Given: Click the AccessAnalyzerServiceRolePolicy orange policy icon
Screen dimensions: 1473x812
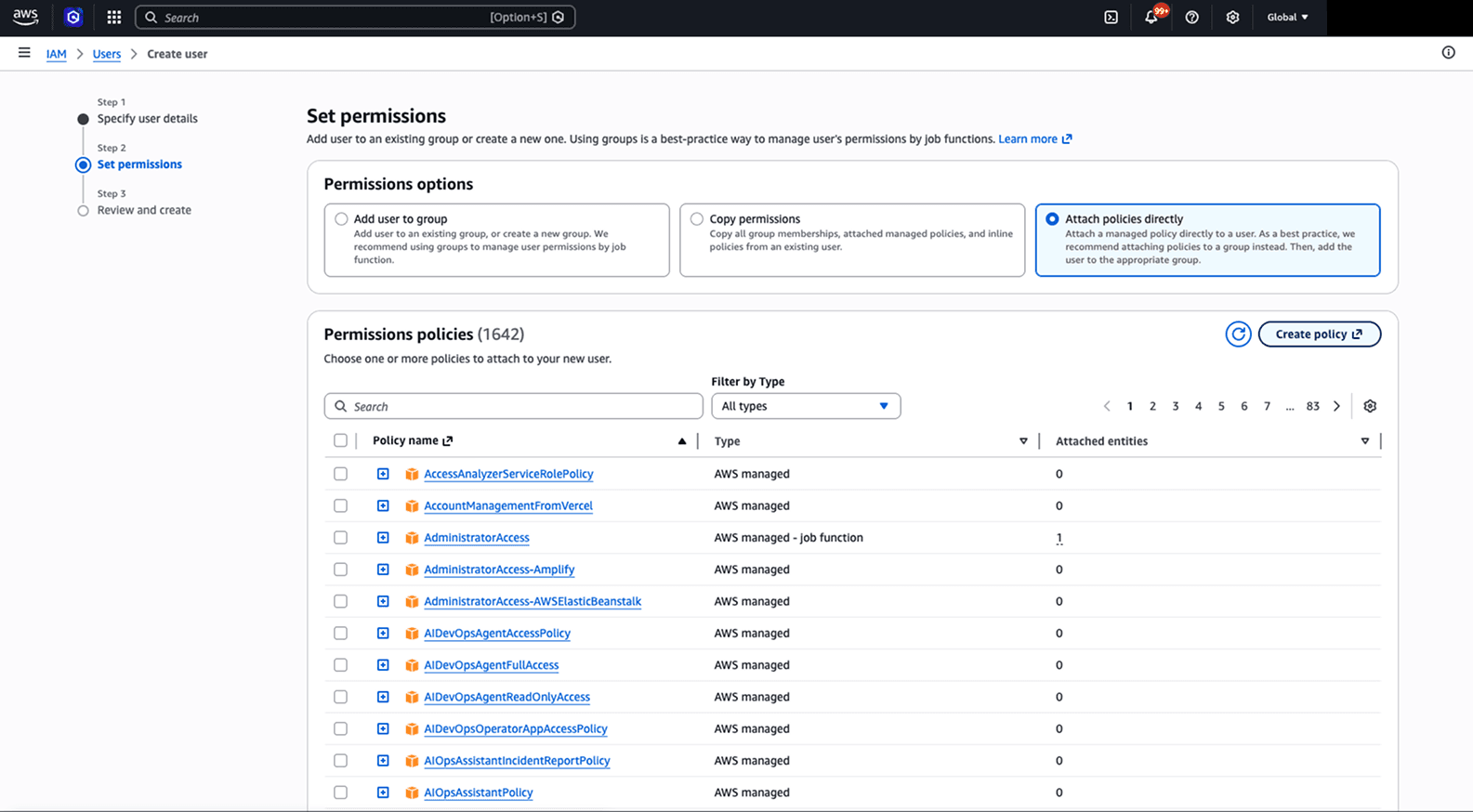Looking at the screenshot, I should 412,474.
